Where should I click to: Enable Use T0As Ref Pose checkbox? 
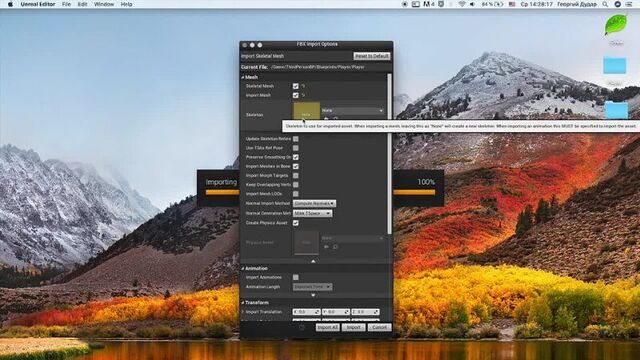(x=296, y=148)
